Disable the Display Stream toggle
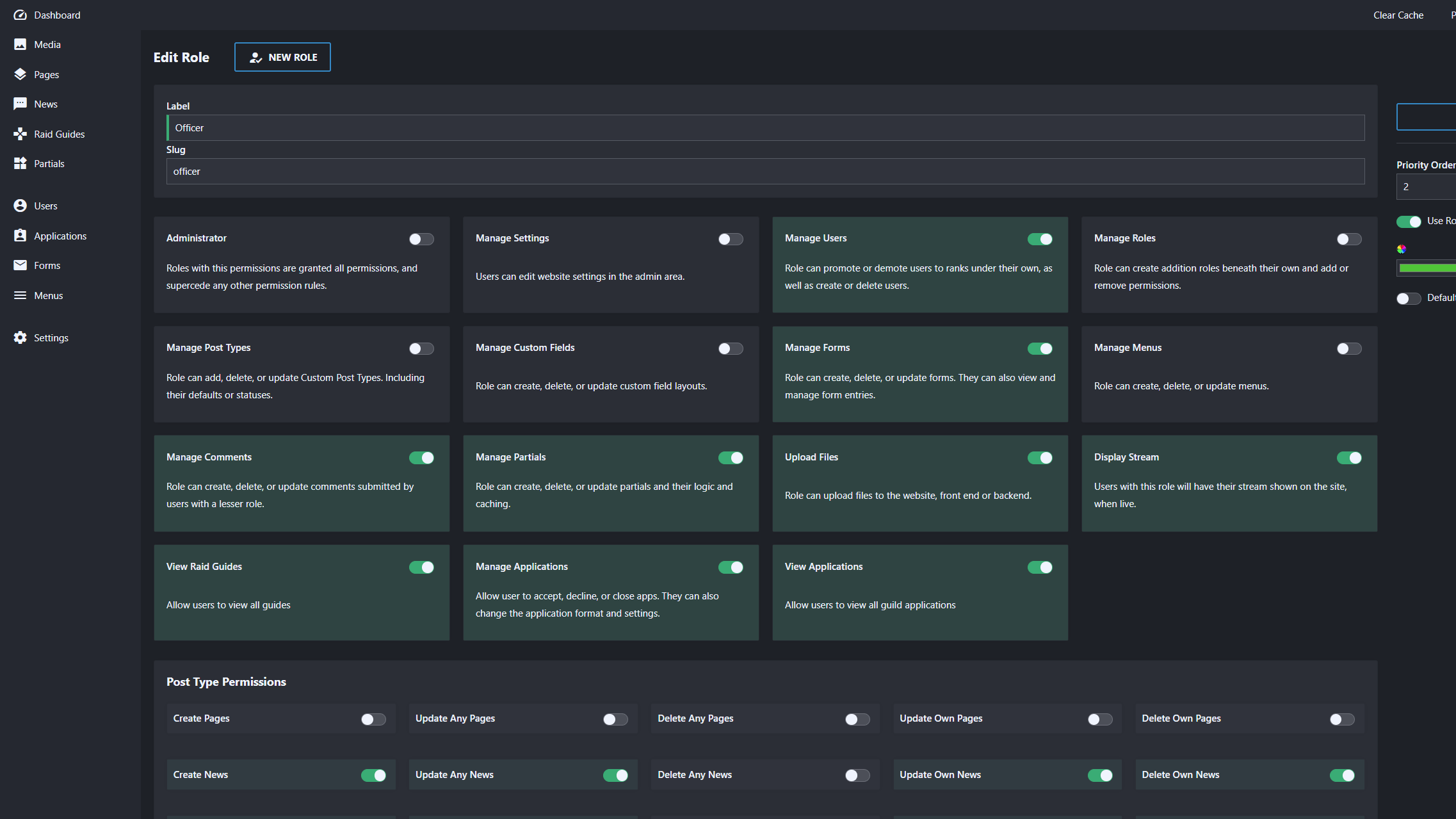 (x=1349, y=458)
